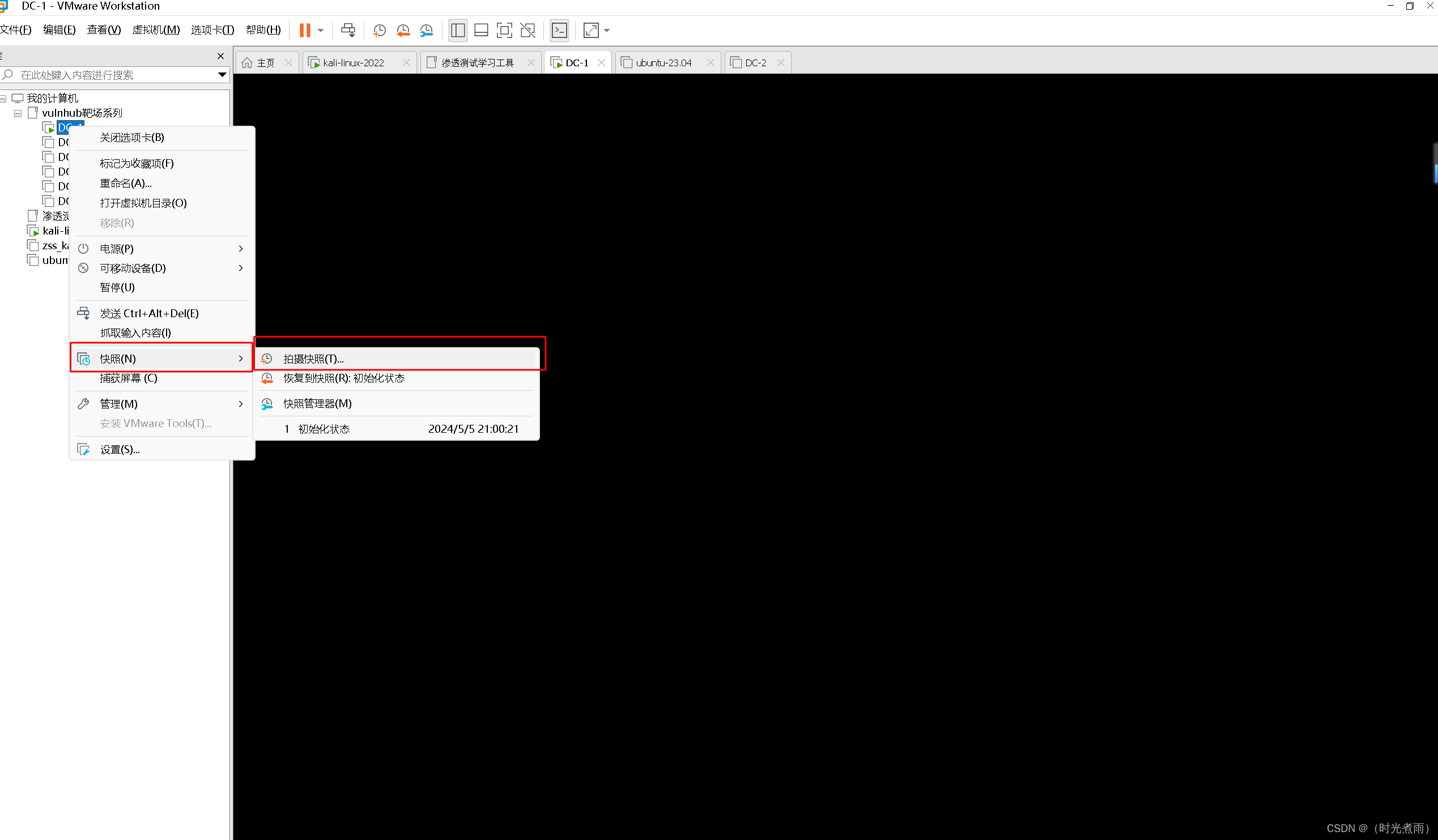
Task: Choose 发送 Ctrl+Alt+Del(E) in context menu
Action: pyautogui.click(x=162, y=313)
